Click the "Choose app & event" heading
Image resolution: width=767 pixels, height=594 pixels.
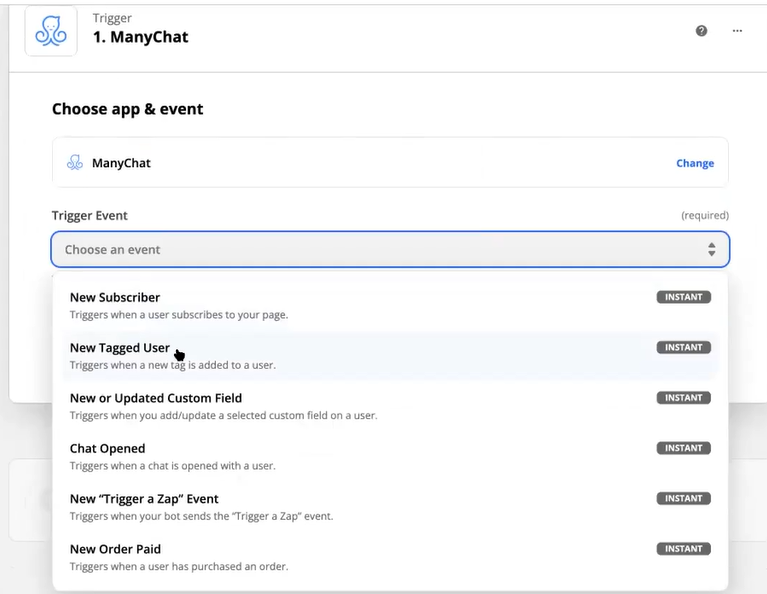pyautogui.click(x=128, y=109)
